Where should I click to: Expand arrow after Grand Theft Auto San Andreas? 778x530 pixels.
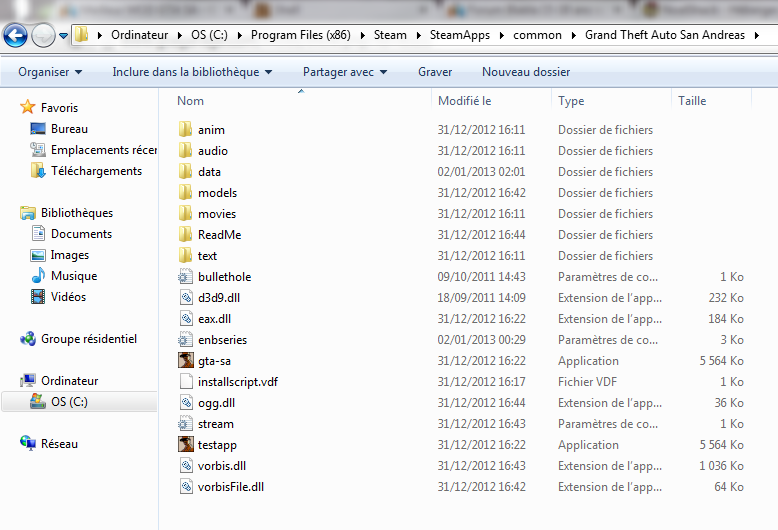[757, 35]
